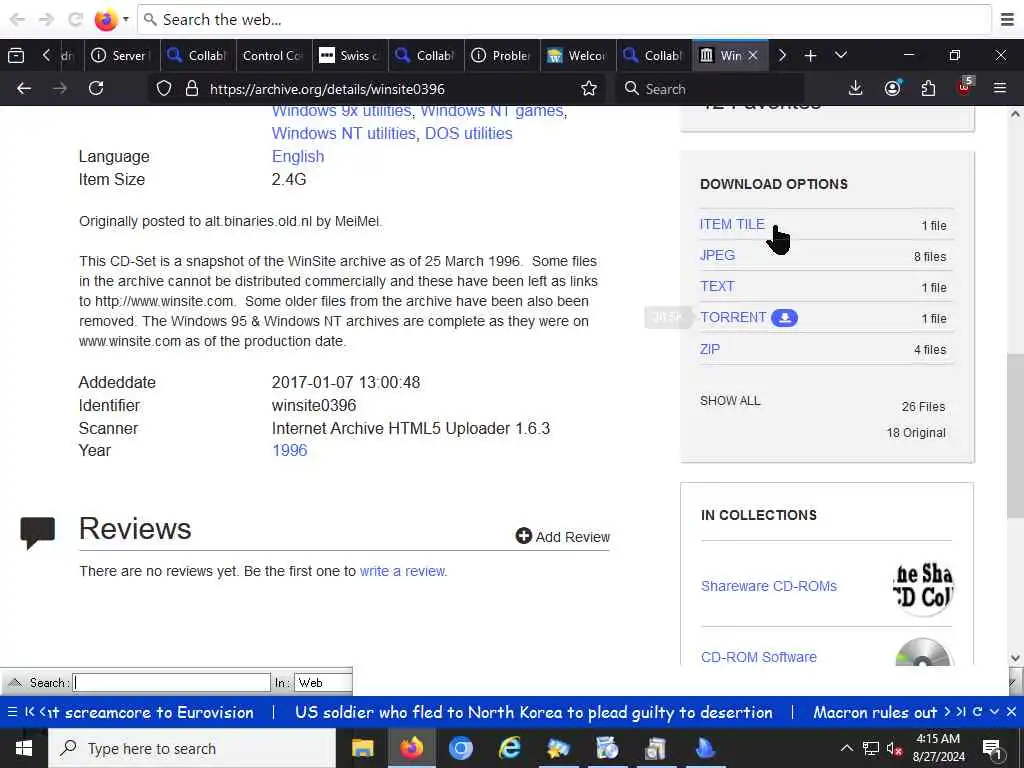Click the 'write a review' link
Screen dimensions: 1024x768
point(402,571)
